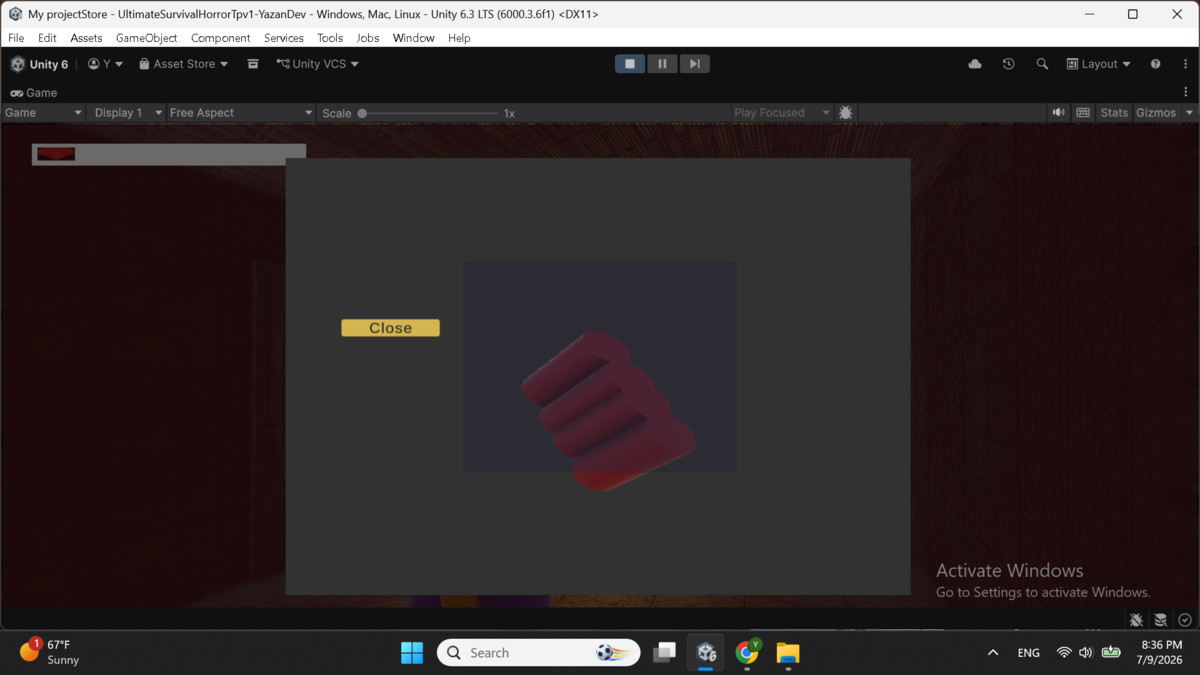Open the Component menu

(x=220, y=38)
